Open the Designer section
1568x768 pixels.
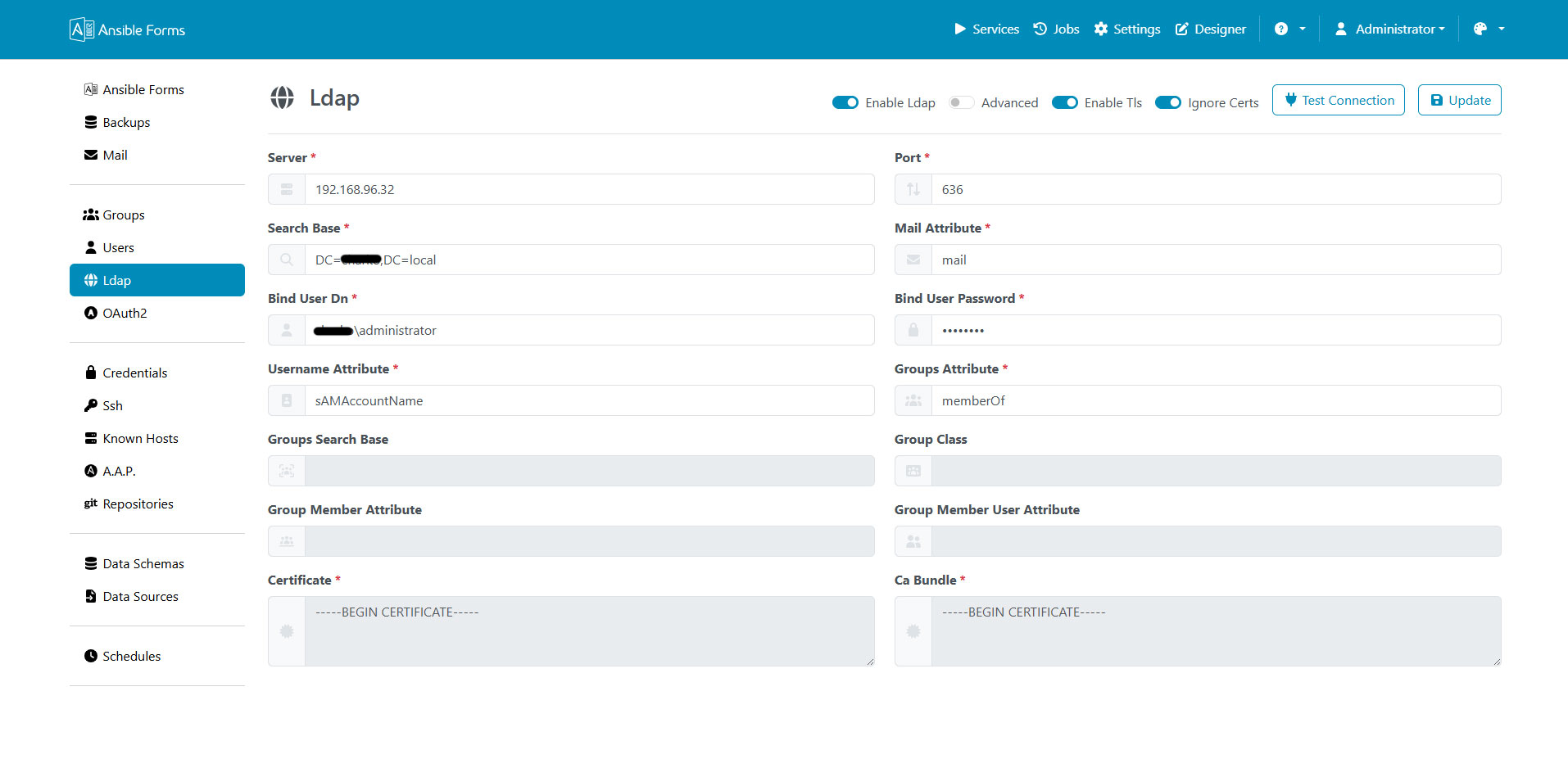tap(1211, 29)
